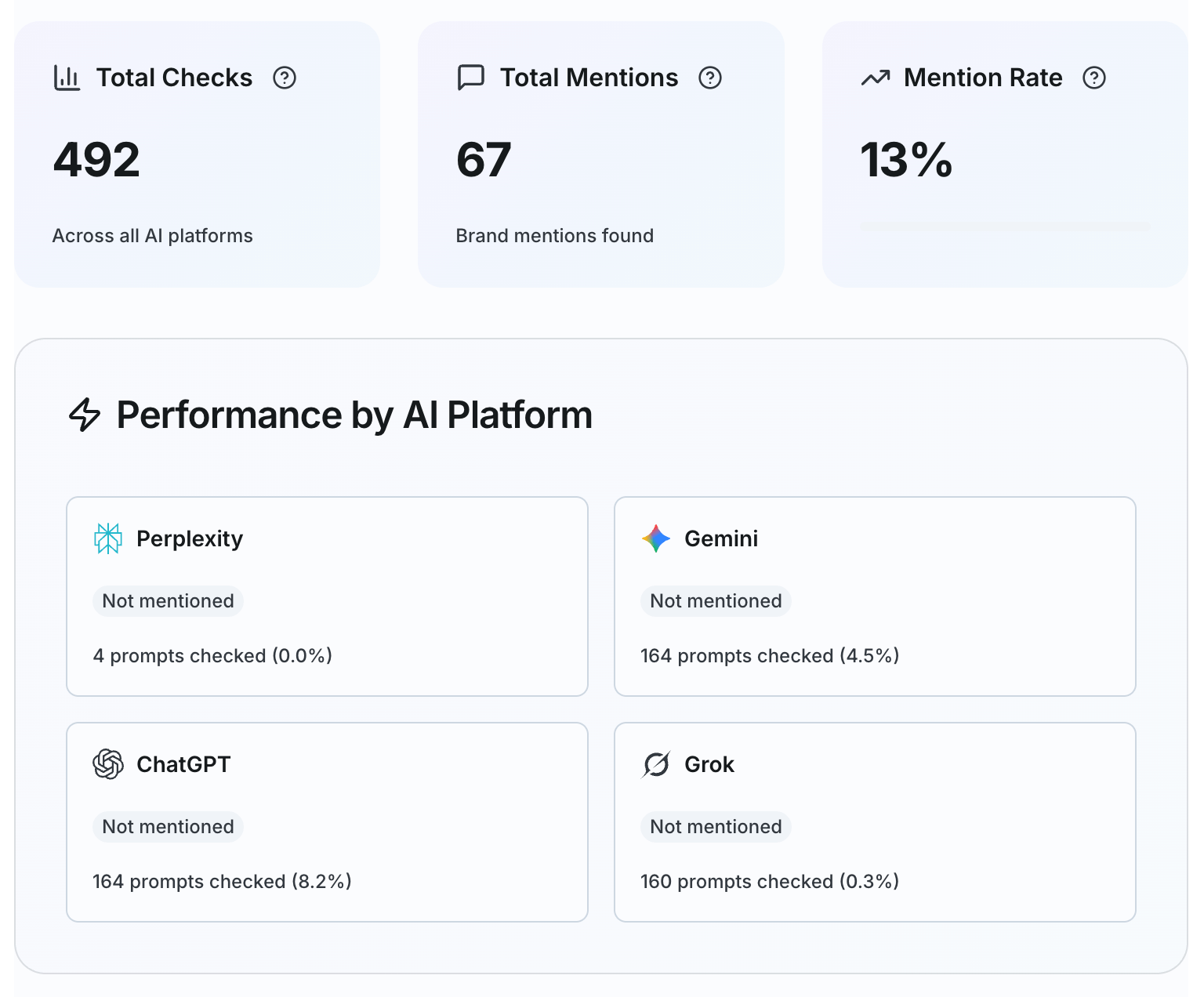Open the Total Checks help tooltip icon
Image resolution: width=1204 pixels, height=997 pixels.
(285, 78)
